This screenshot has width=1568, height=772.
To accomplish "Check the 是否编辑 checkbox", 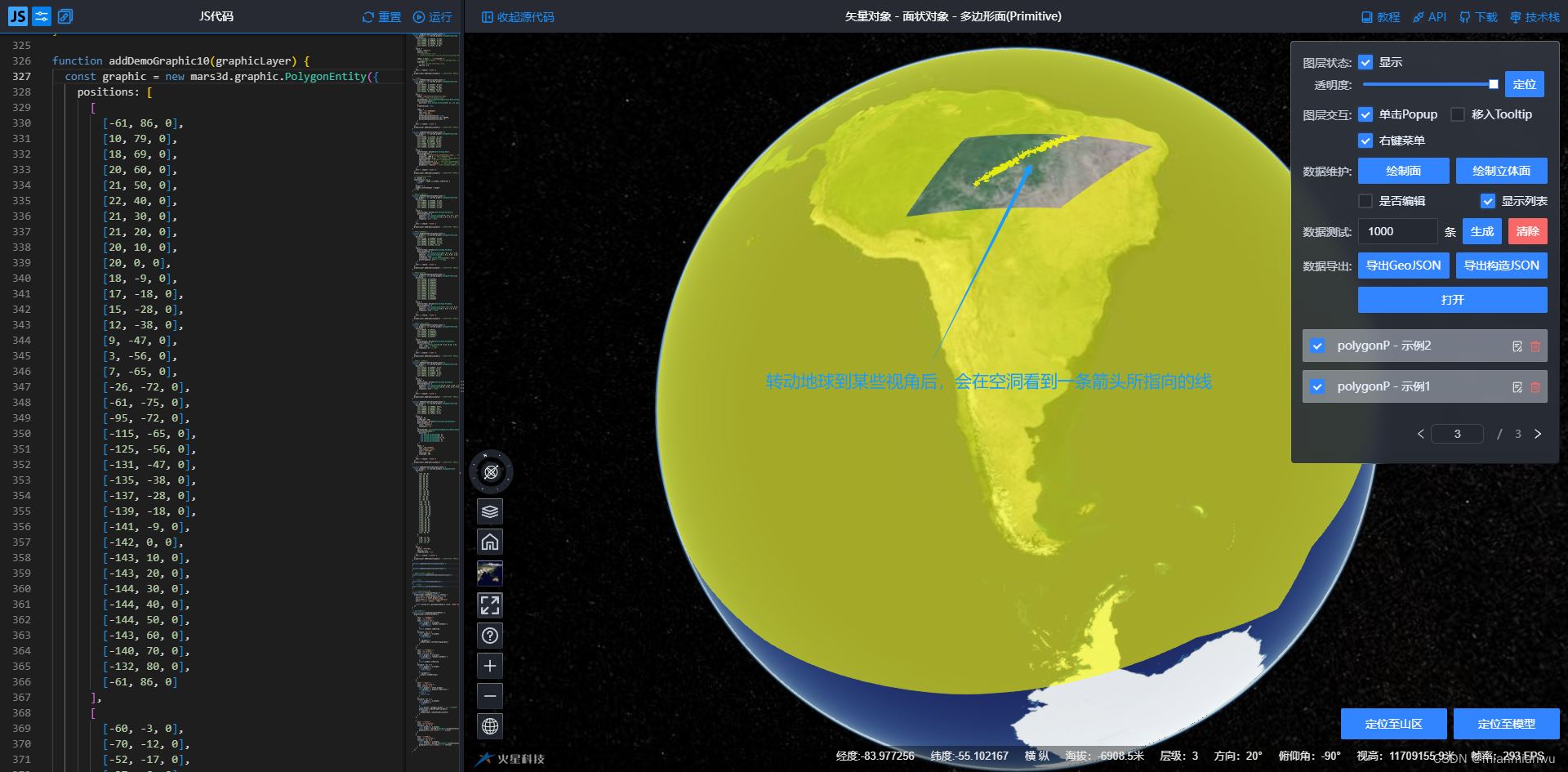I will (1365, 201).
